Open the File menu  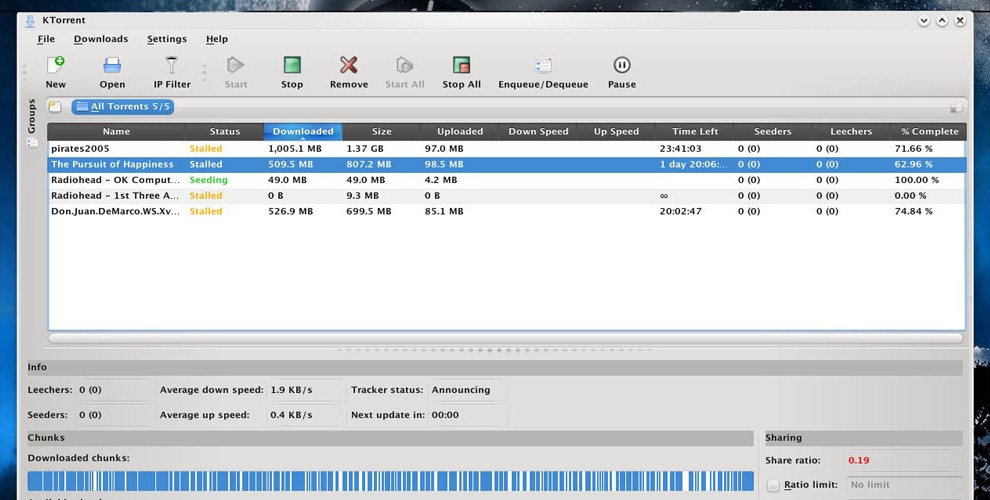pos(46,39)
